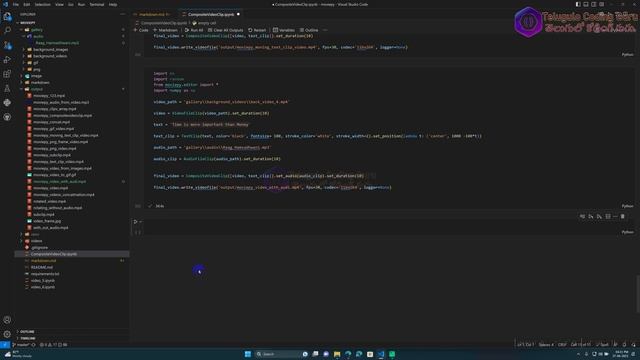
Task: Open the Help menu
Action: coord(113,4)
